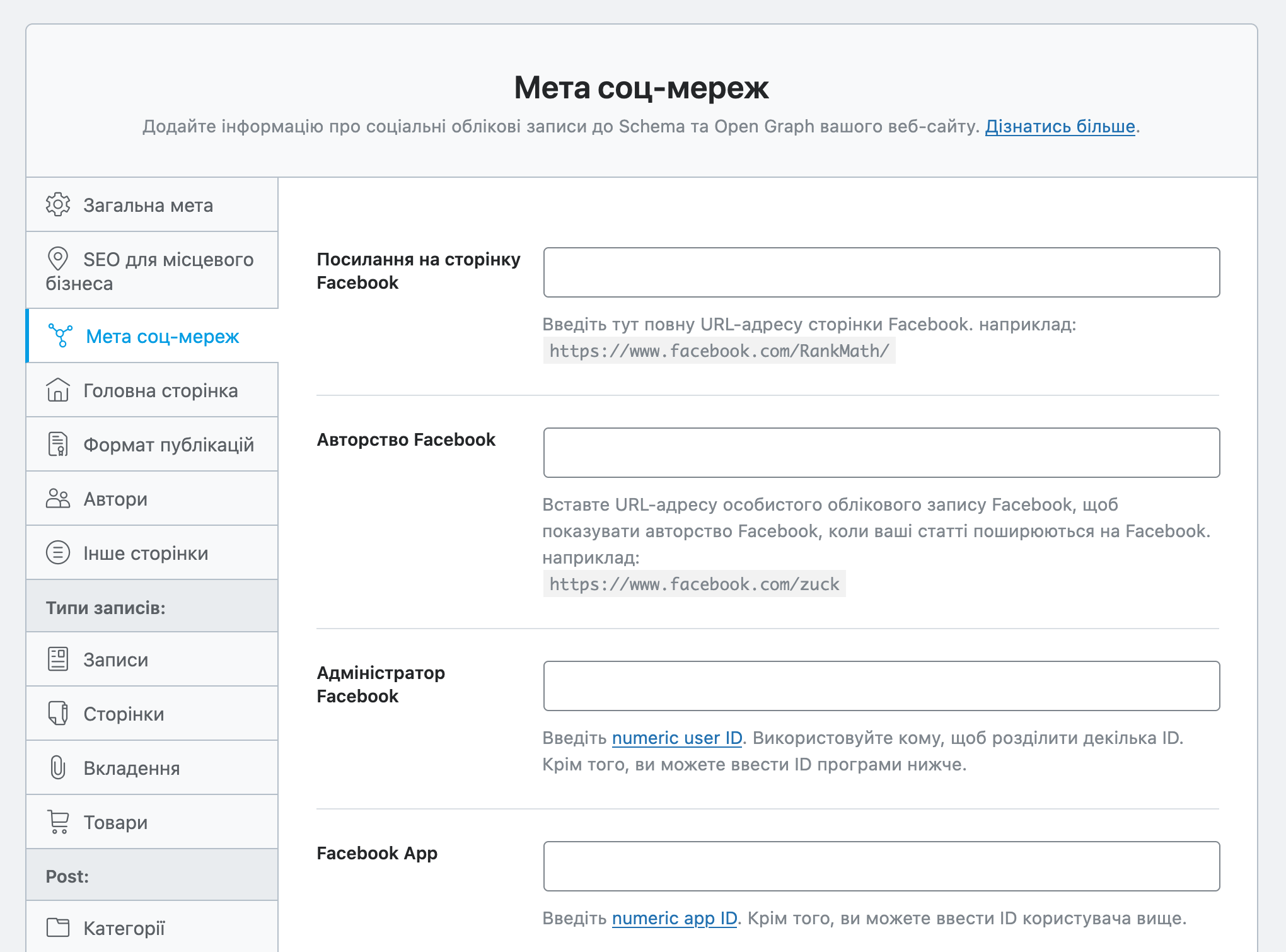1286x952 pixels.
Task: Click the location pin icon for local SEO
Action: [58, 258]
